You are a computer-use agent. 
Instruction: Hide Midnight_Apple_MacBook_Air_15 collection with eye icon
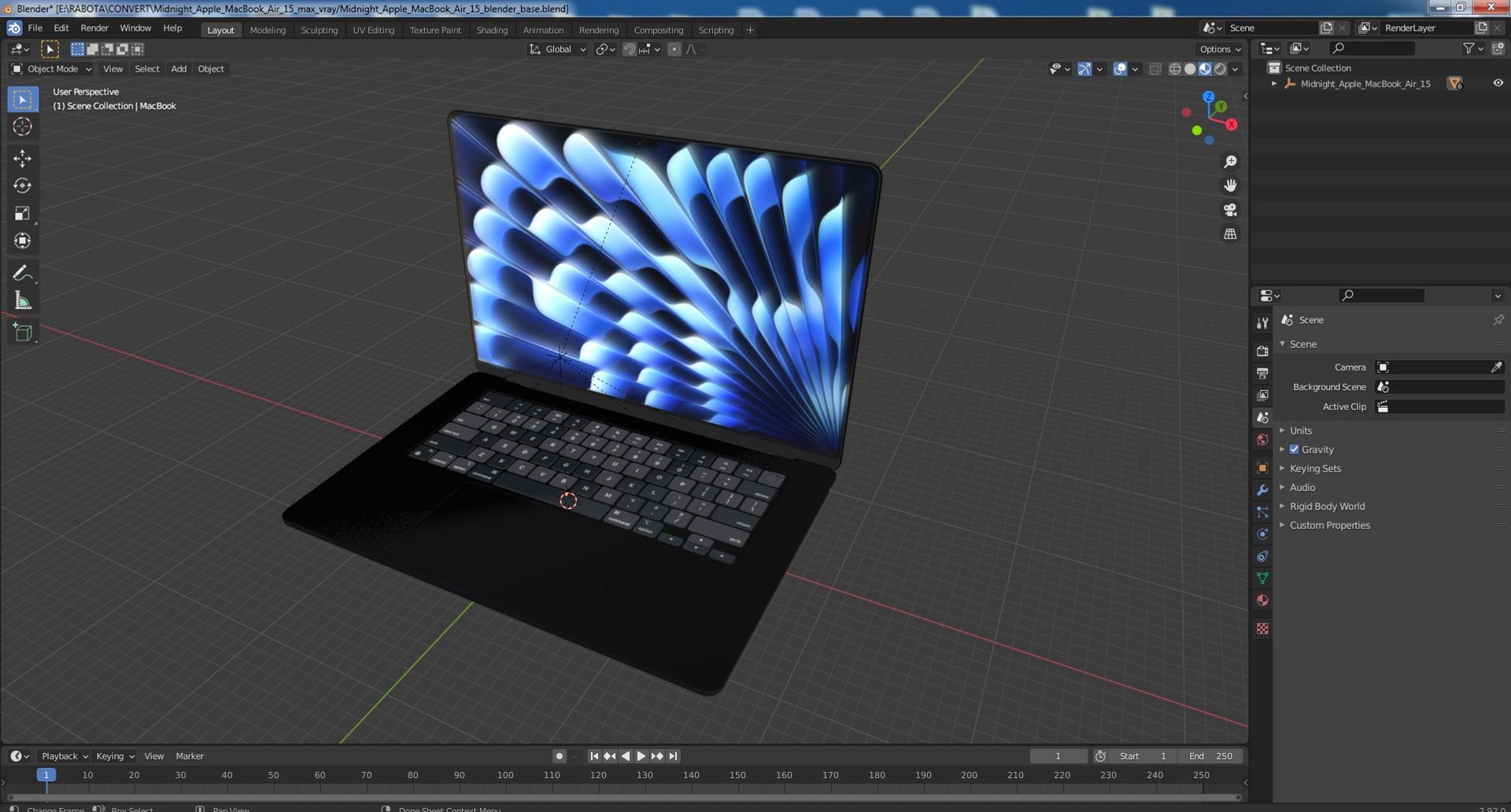tap(1498, 83)
